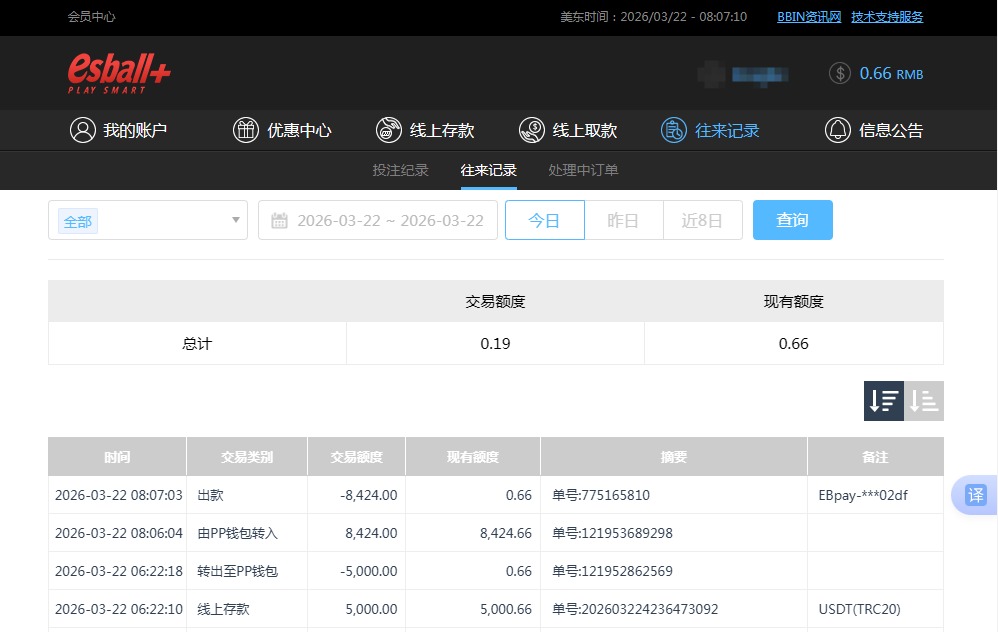998x632 pixels.
Task: Open the 我的账户 account icon
Action: click(83, 130)
